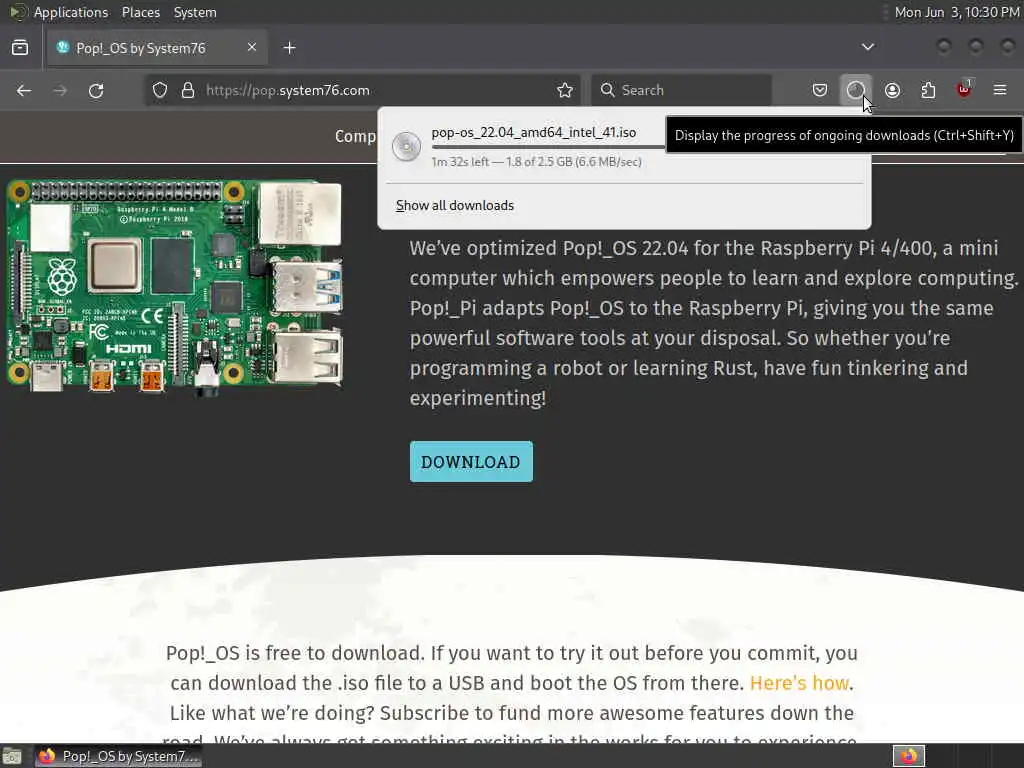Close the Pop!_OS by System76 tab
Viewport: 1024px width, 768px height.
(252, 47)
